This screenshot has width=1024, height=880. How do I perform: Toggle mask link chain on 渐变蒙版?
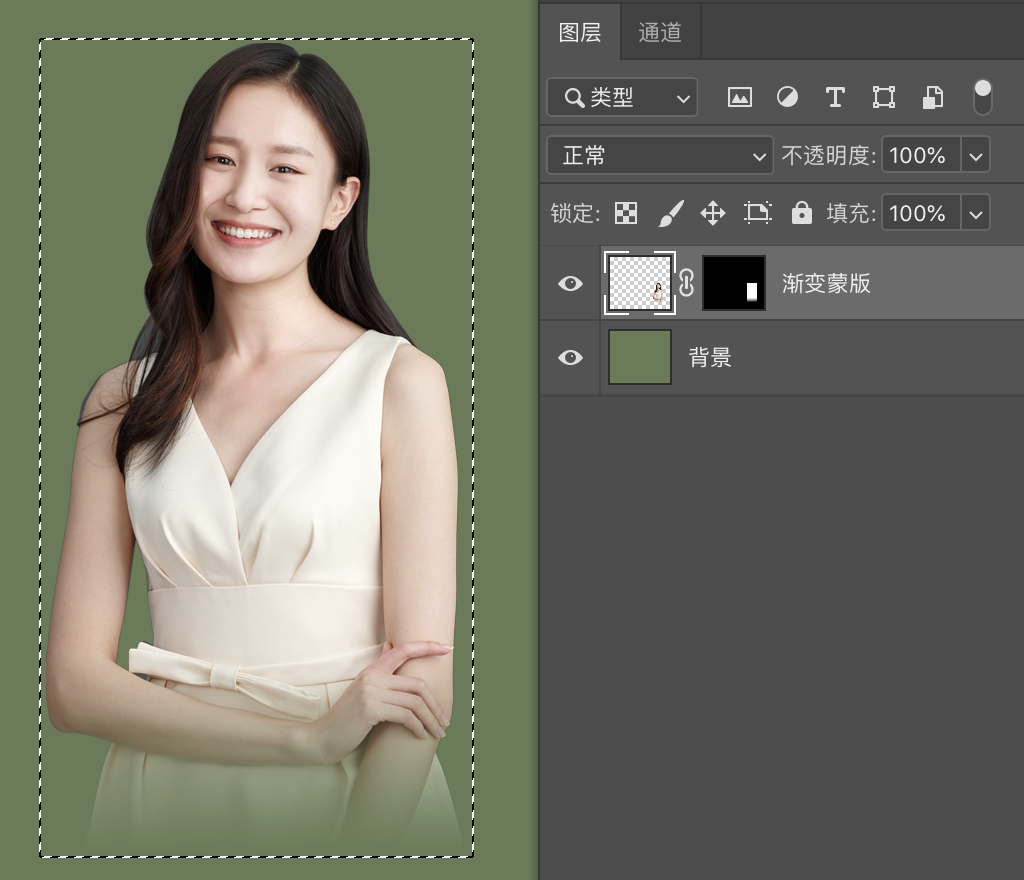click(x=686, y=283)
